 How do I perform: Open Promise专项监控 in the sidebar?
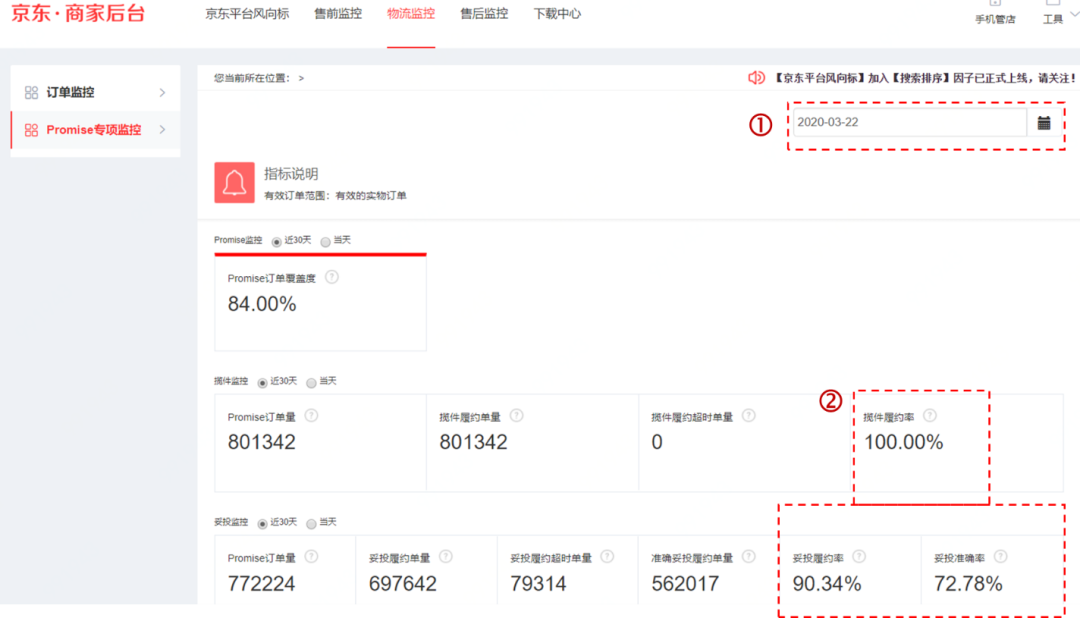(x=96, y=130)
